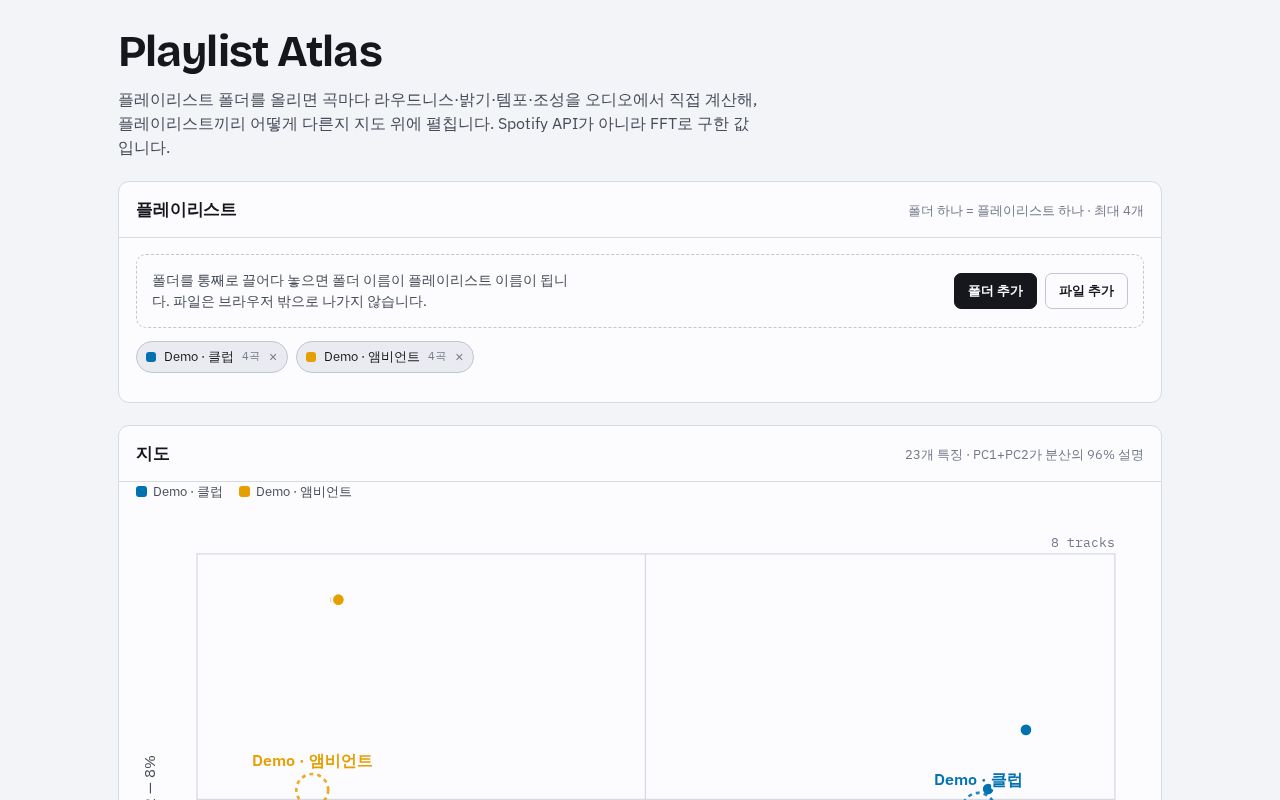Select the blue dot above the 클럽 map label
The width and height of the screenshot is (1280, 800).
click(x=1026, y=730)
